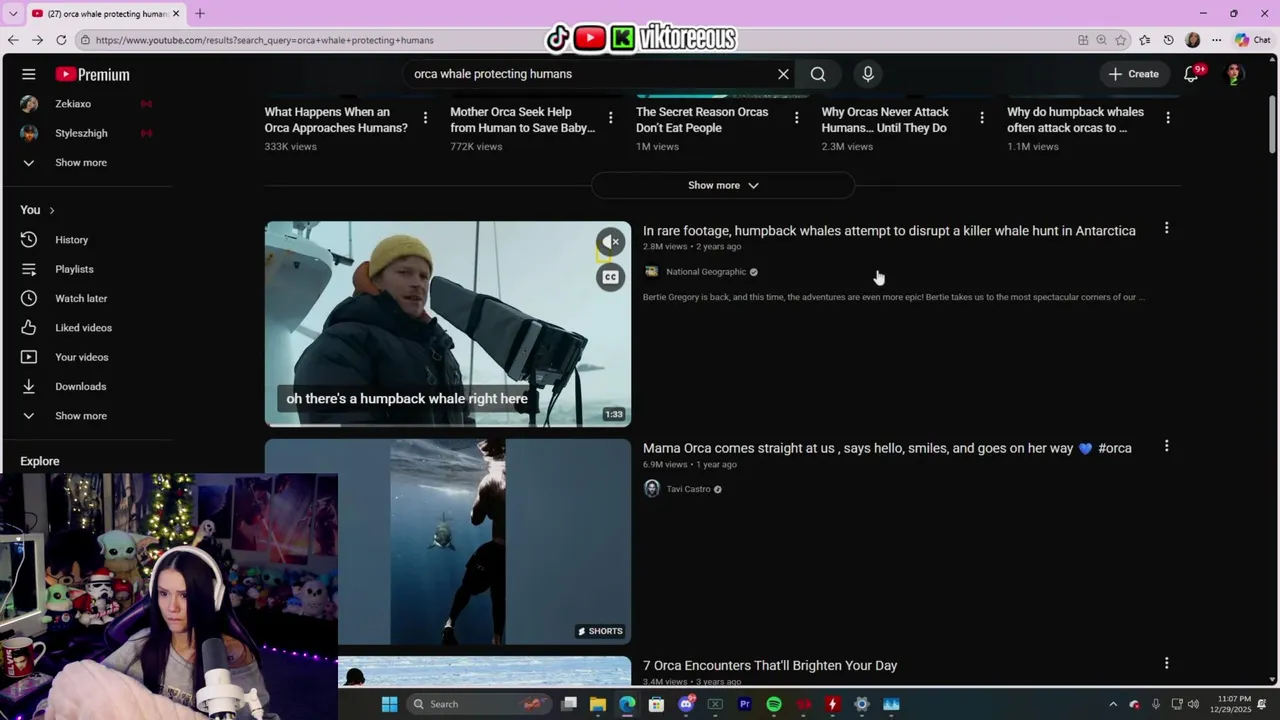Screen dimensions: 1280x720
Task: Open Windows Start menu
Action: [389, 704]
